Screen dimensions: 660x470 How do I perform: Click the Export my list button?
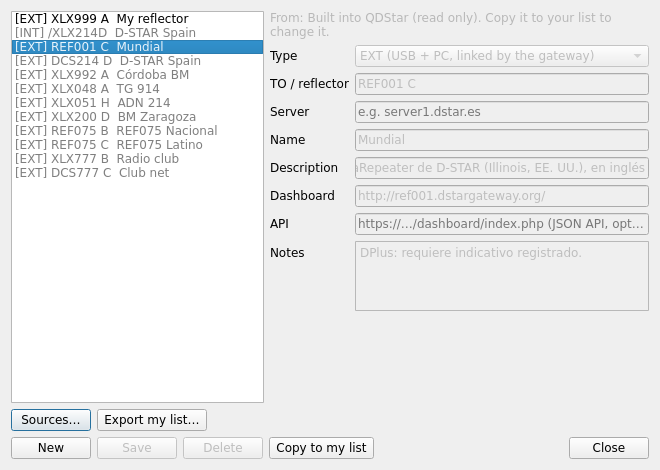(152, 420)
